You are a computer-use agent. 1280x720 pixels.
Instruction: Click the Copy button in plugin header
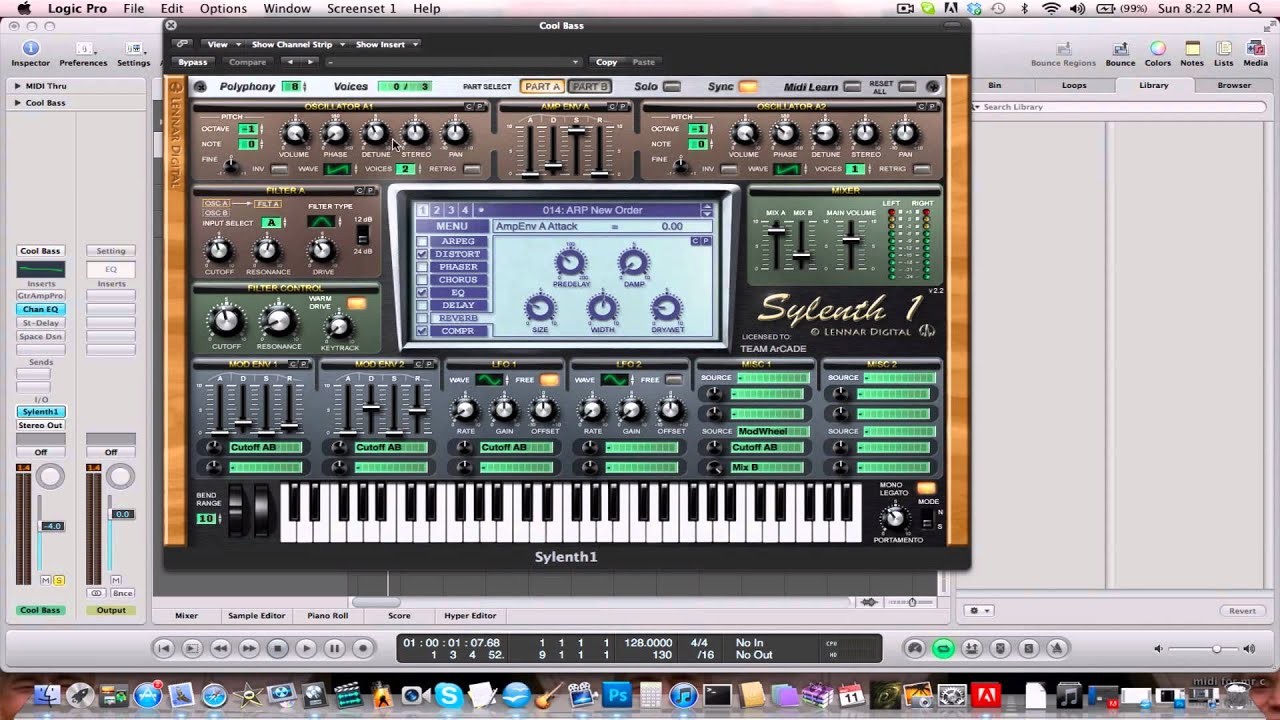(x=606, y=62)
